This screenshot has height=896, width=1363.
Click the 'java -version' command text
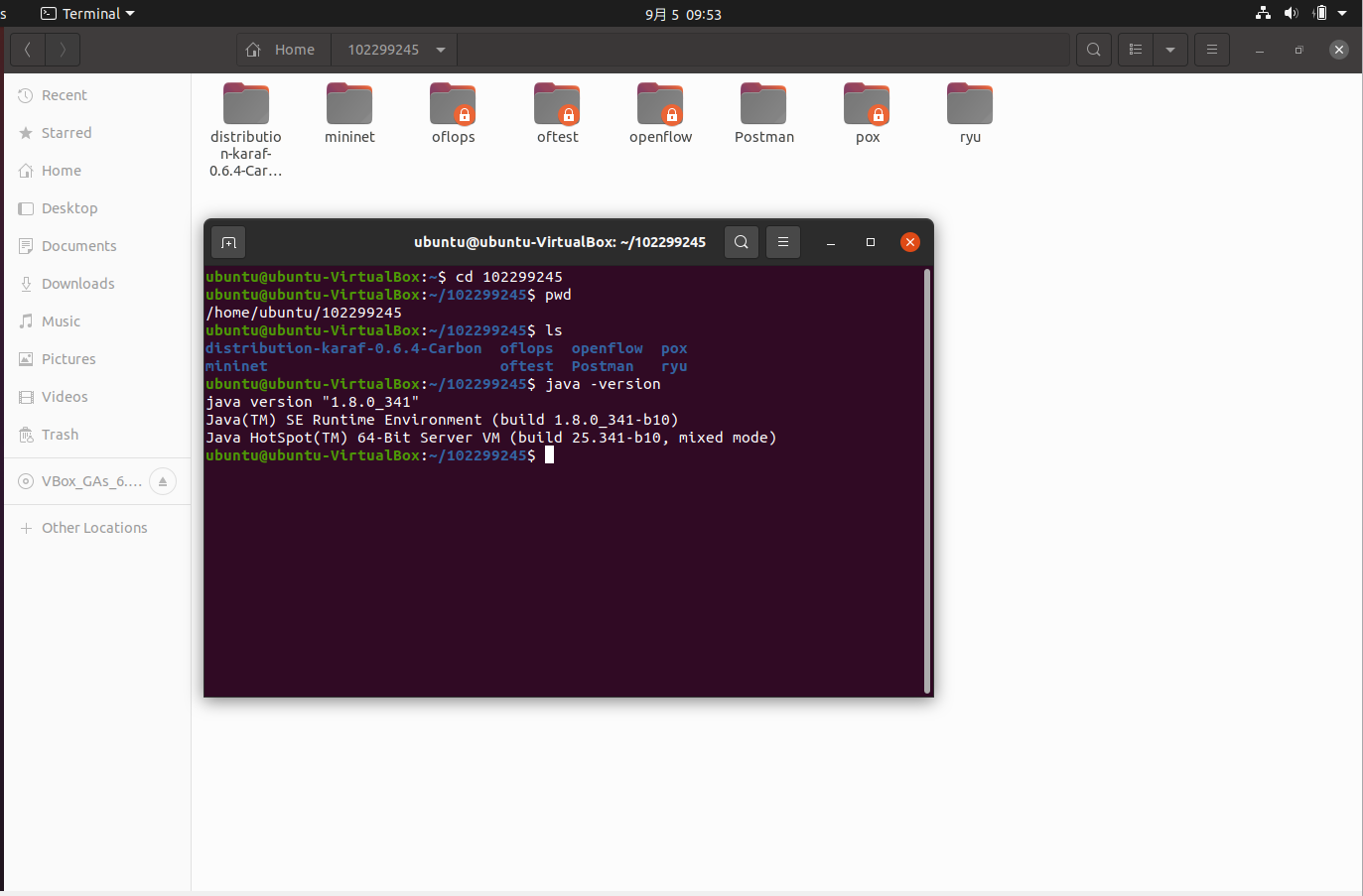tap(603, 384)
